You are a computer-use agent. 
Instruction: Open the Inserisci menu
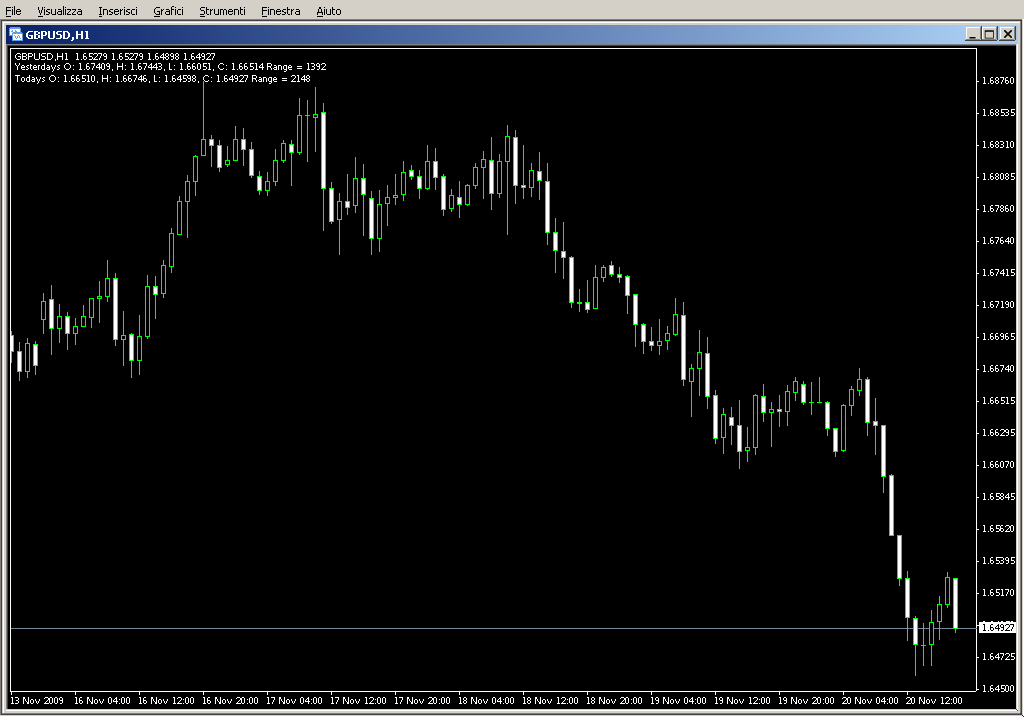point(118,11)
